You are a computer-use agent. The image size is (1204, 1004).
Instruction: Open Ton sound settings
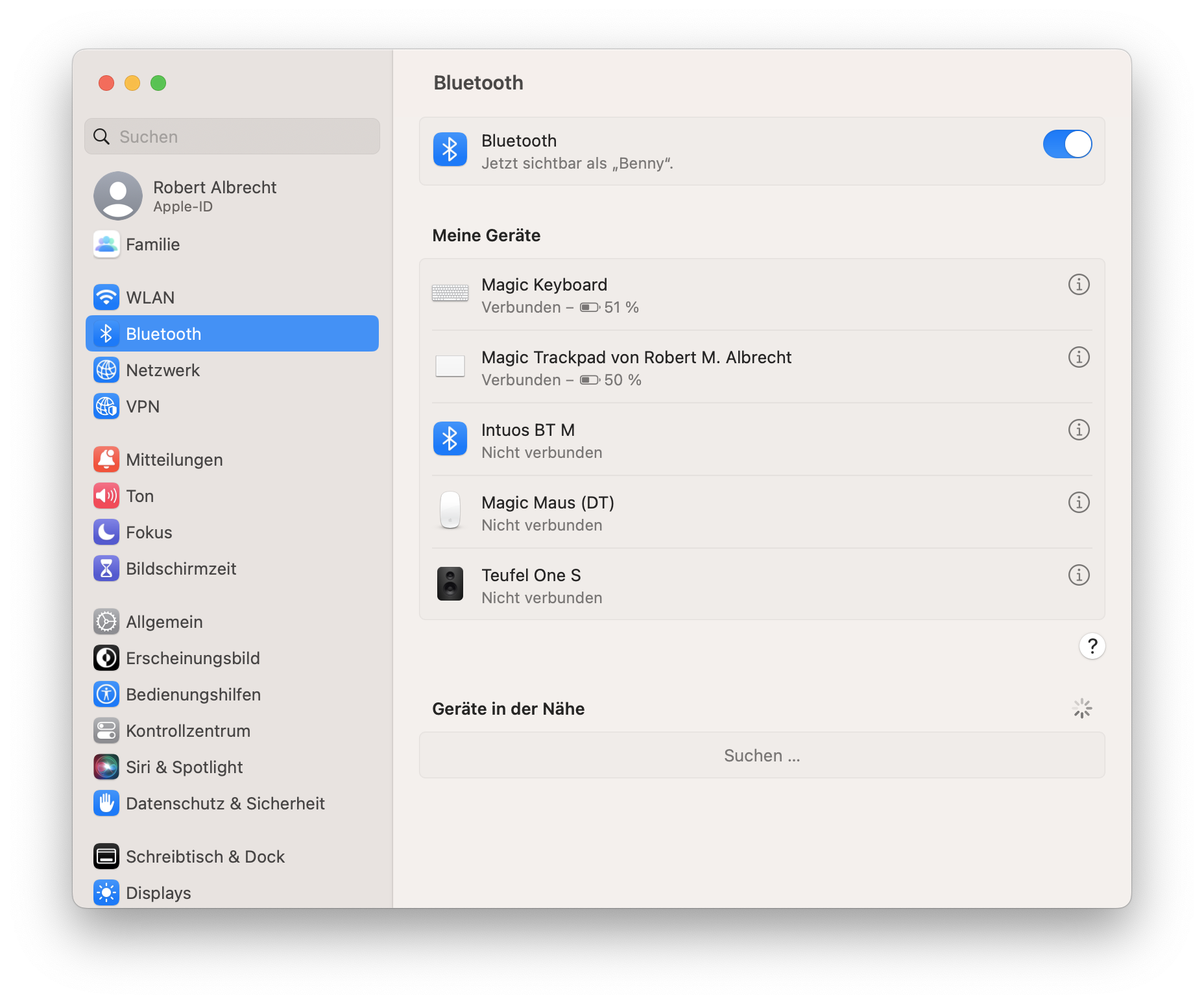click(139, 496)
